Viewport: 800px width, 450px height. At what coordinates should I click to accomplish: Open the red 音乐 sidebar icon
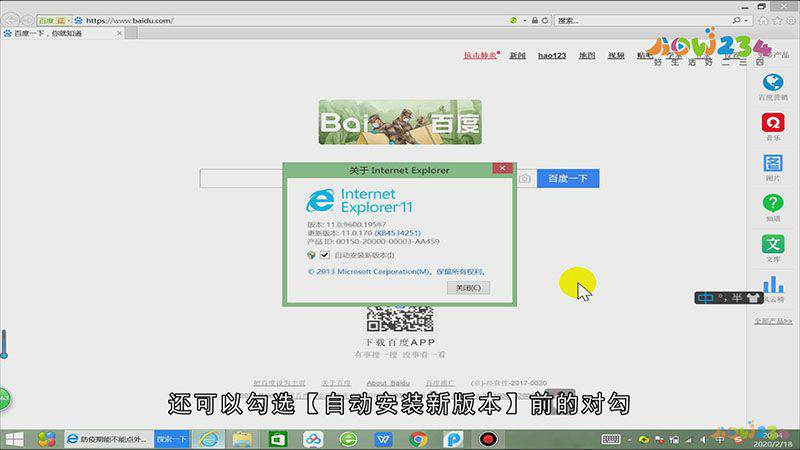(773, 123)
